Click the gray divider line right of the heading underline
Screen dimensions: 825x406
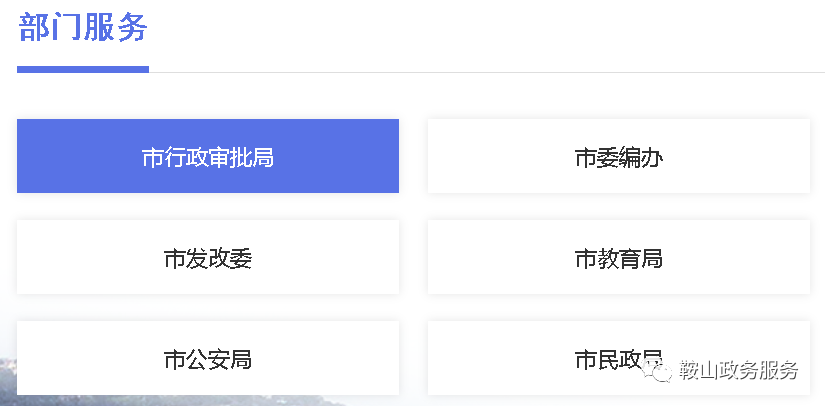[x=480, y=72]
